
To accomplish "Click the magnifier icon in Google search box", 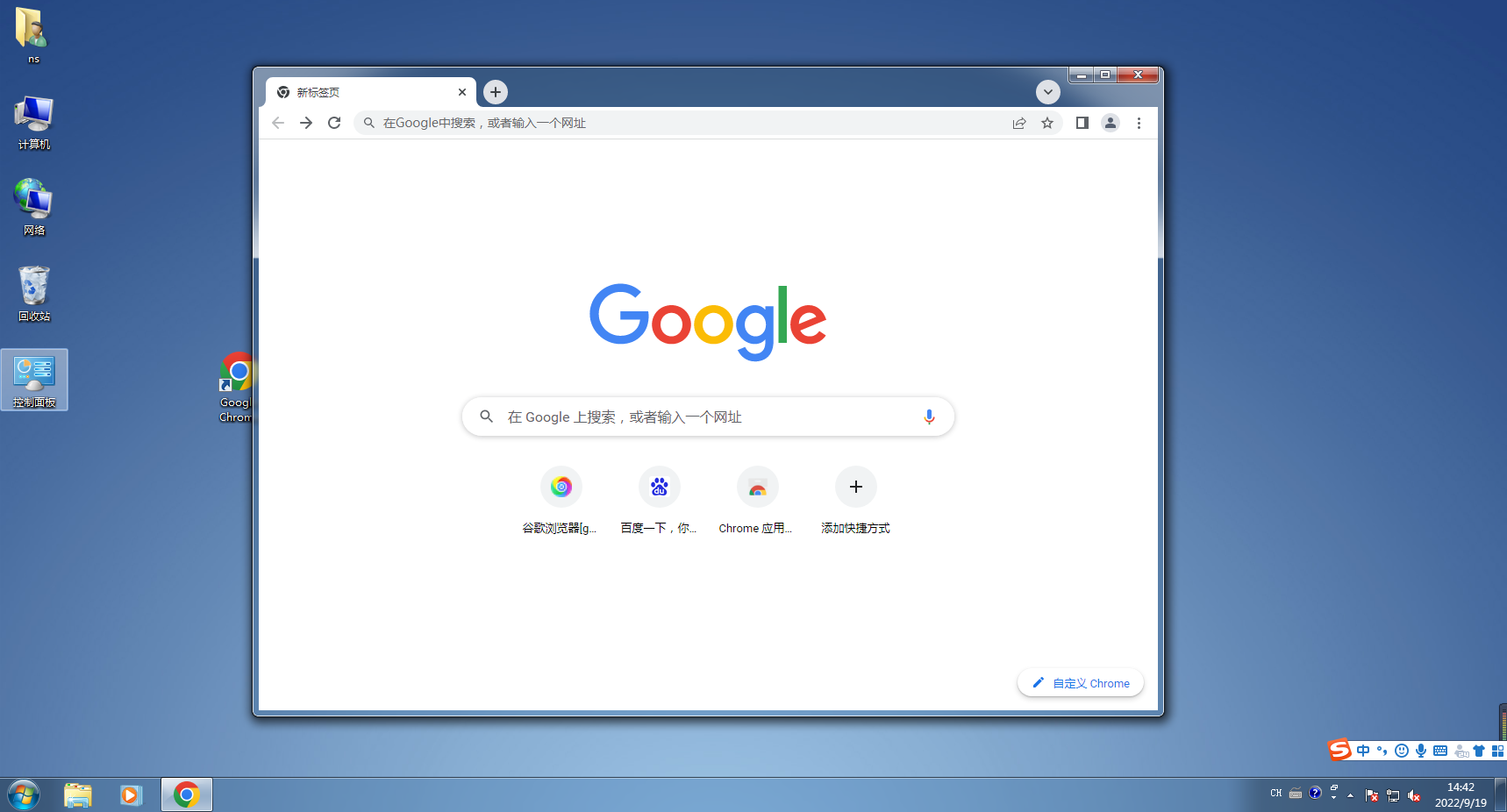I will tap(486, 417).
